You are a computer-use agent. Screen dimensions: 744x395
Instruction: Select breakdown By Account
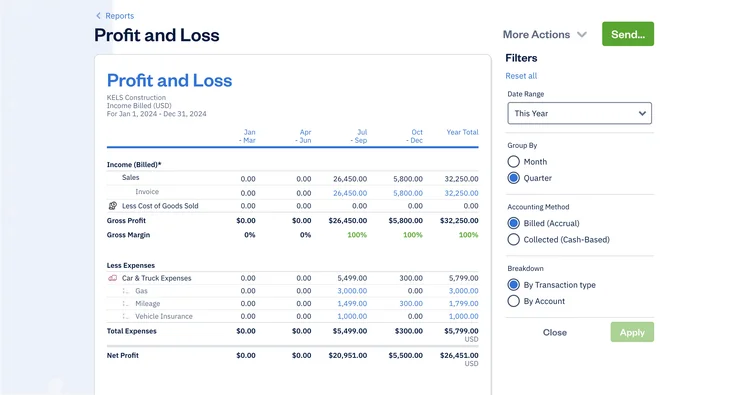click(513, 301)
